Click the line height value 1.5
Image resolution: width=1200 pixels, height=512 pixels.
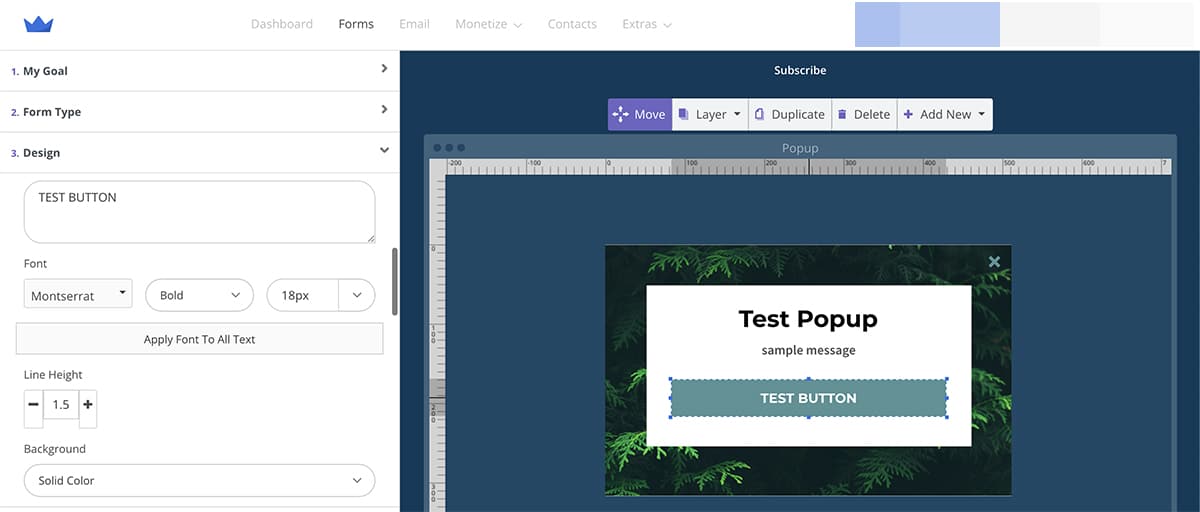61,405
